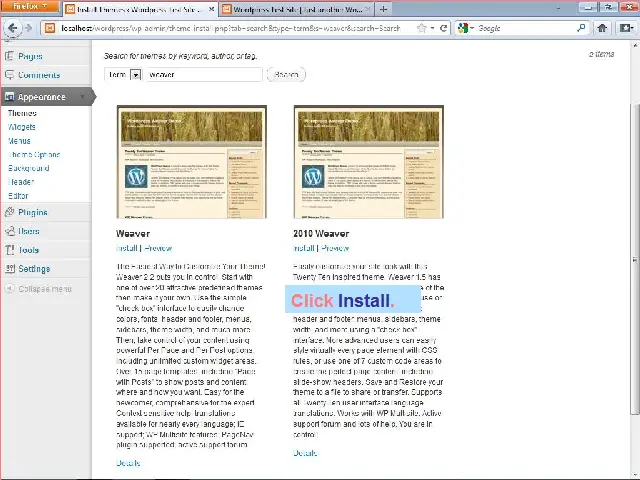Screen dimensions: 640x480
Task: Click the magnifier icon in the search box
Action: point(581,28)
